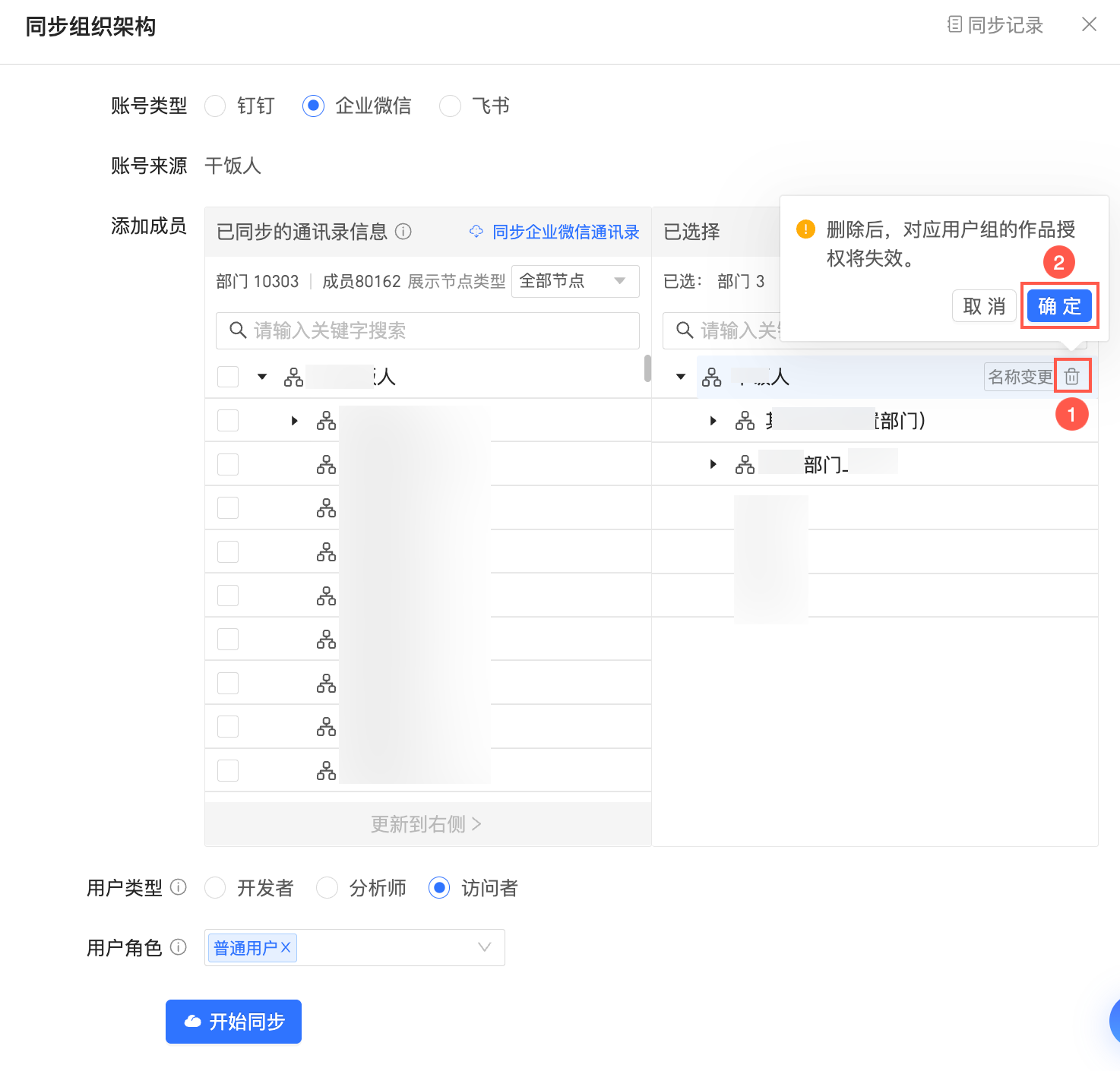Viewport: 1120px width, 1071px height.
Task: Click the 成员80162 count text
Action: tap(362, 281)
